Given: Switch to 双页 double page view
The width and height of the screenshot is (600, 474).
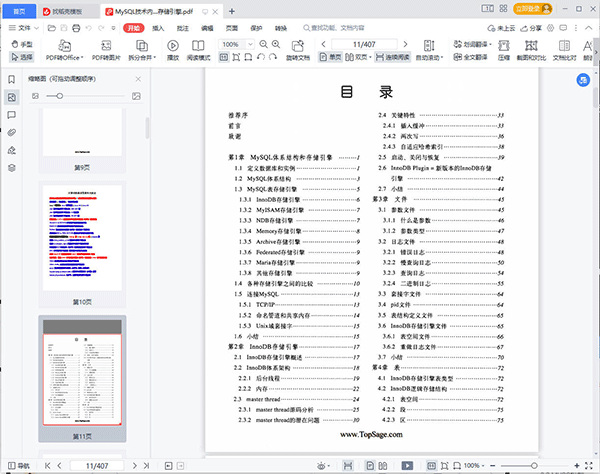Looking at the screenshot, I should click(x=360, y=58).
